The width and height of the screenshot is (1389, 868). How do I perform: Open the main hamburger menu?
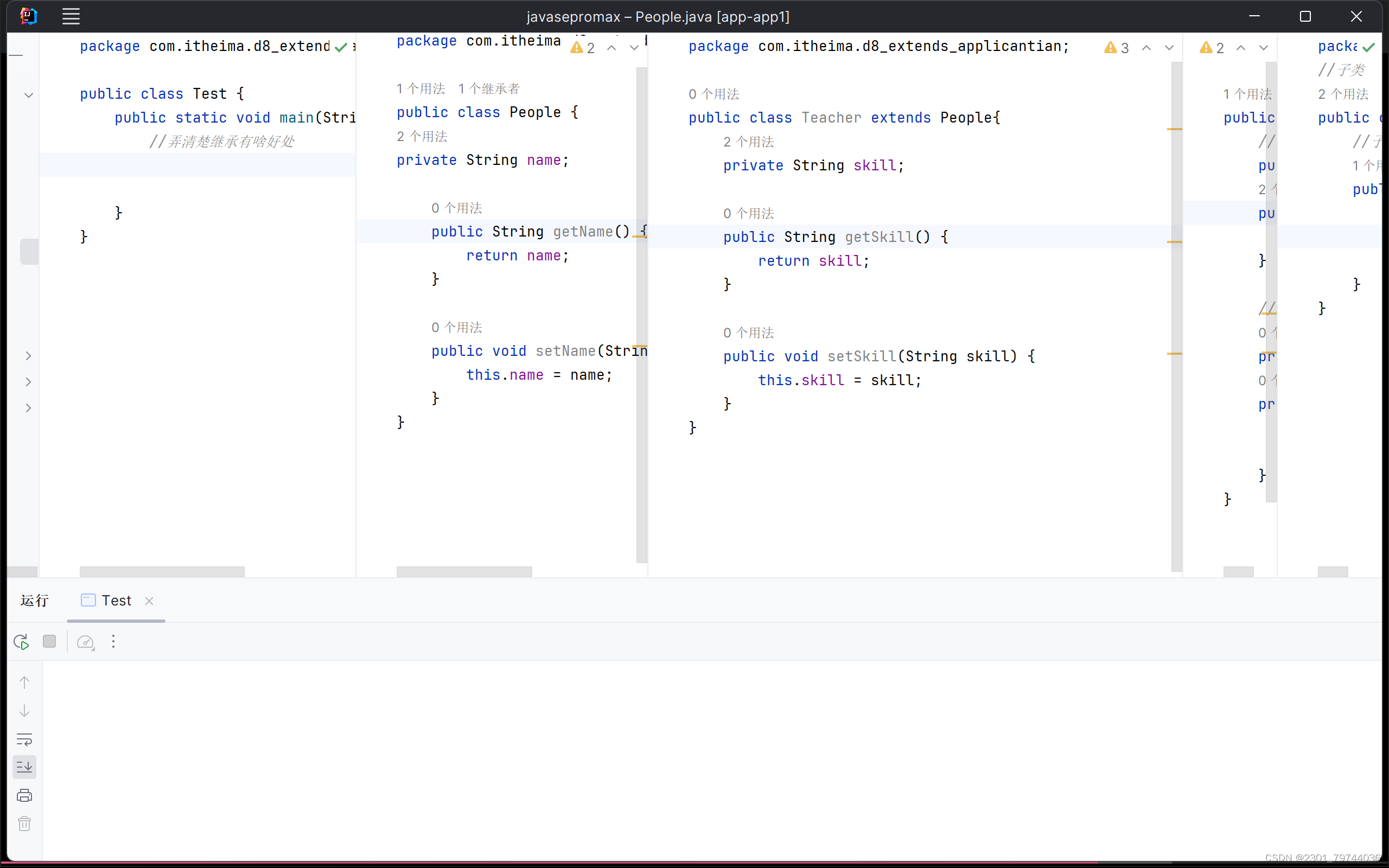coord(71,16)
